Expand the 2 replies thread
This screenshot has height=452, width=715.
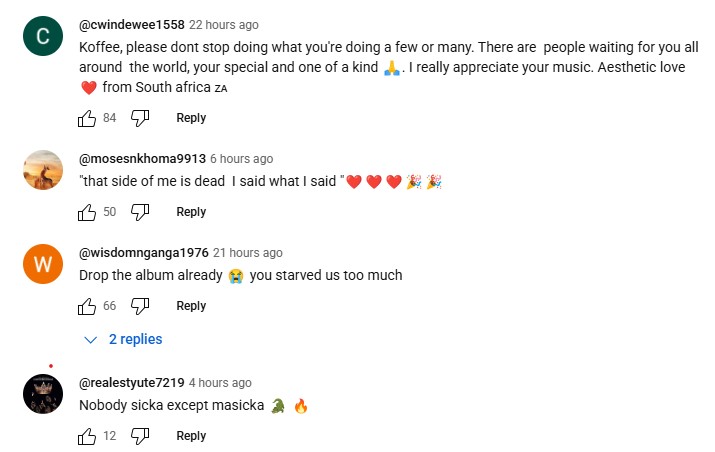coord(124,340)
